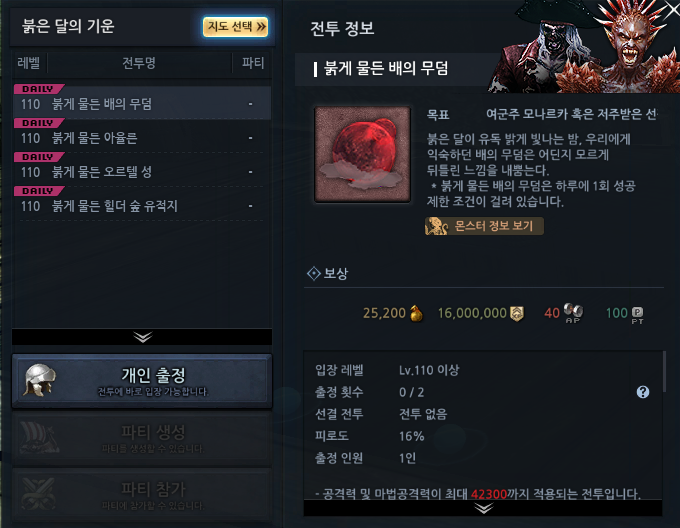This screenshot has height=528, width=680.
Task: Click the gold pouch reward icon
Action: [x=416, y=313]
